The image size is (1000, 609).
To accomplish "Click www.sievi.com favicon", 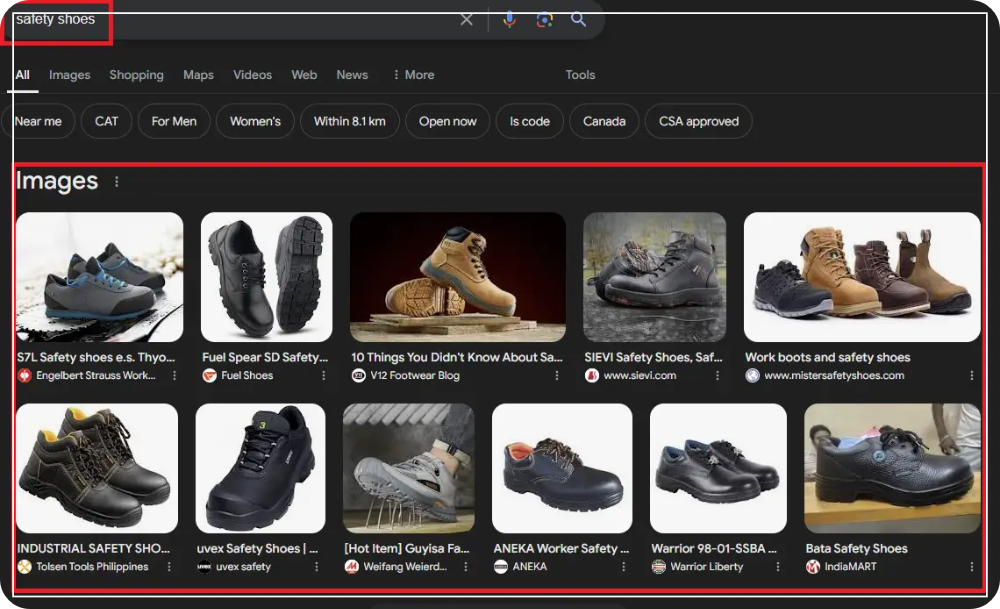I will point(592,376).
